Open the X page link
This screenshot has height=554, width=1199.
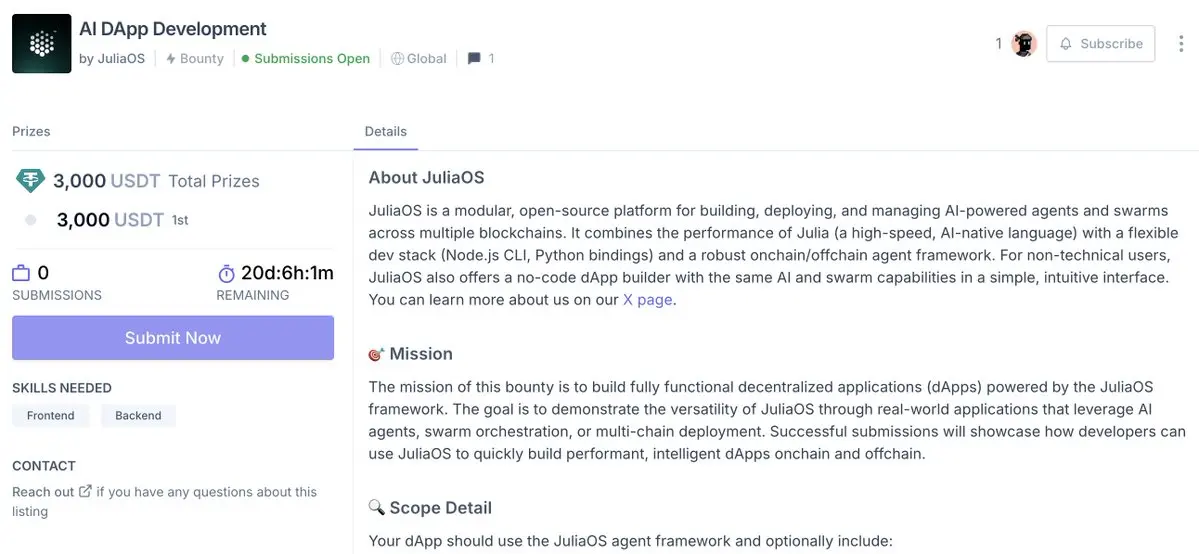coord(648,300)
